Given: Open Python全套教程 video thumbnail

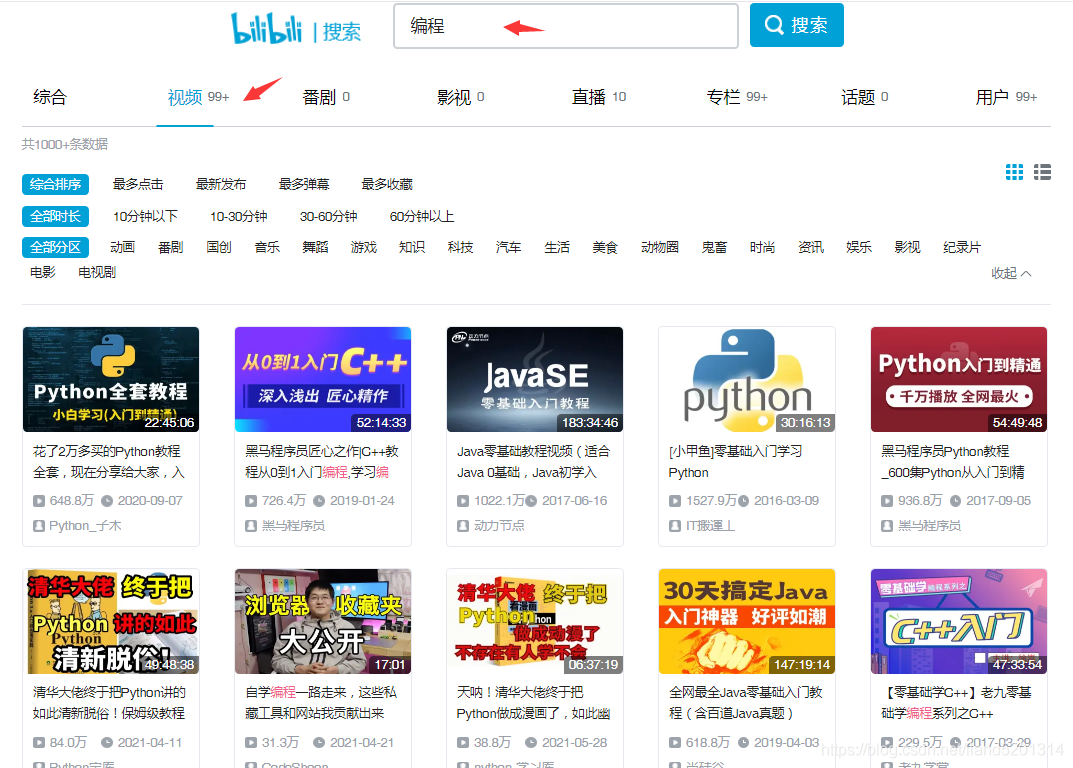Looking at the screenshot, I should click(x=111, y=379).
